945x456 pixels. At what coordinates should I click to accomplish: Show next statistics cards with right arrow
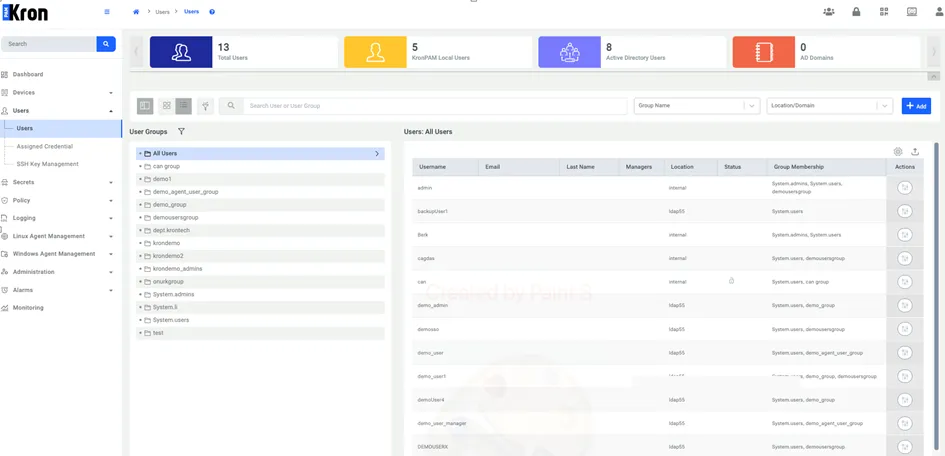933,52
